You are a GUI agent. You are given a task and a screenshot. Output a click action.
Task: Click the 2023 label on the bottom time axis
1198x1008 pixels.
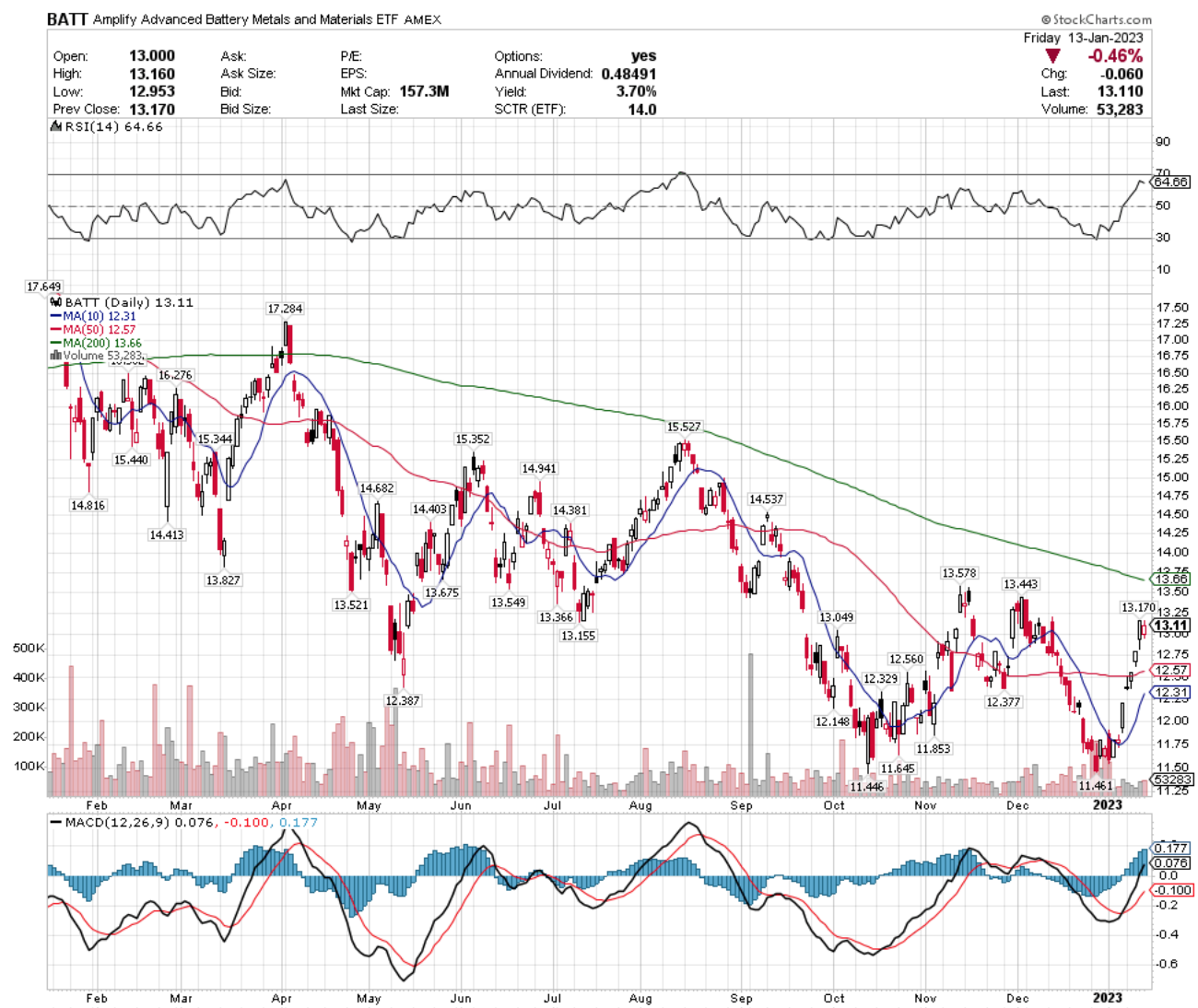click(1107, 998)
